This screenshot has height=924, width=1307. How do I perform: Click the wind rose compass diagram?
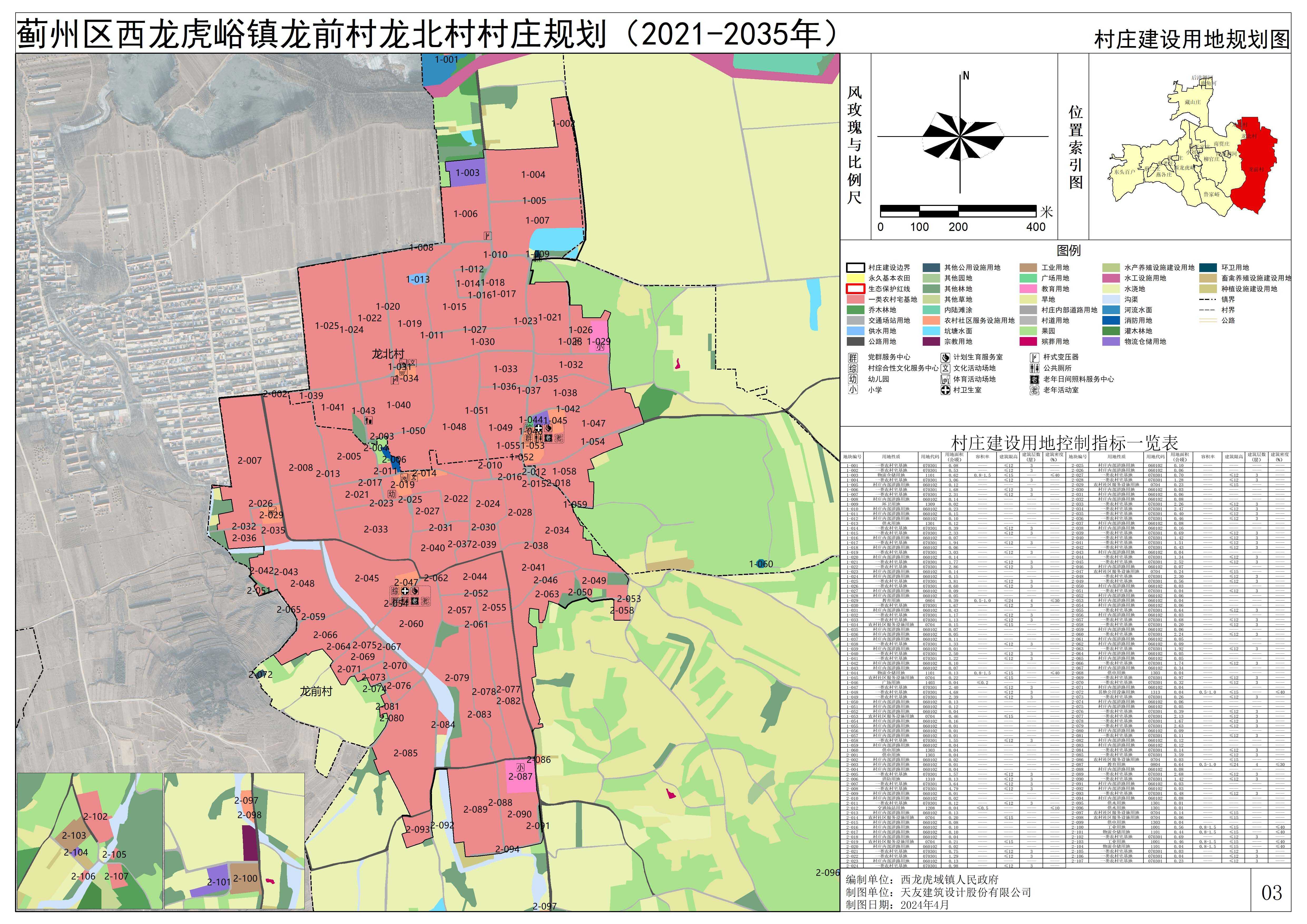(961, 137)
